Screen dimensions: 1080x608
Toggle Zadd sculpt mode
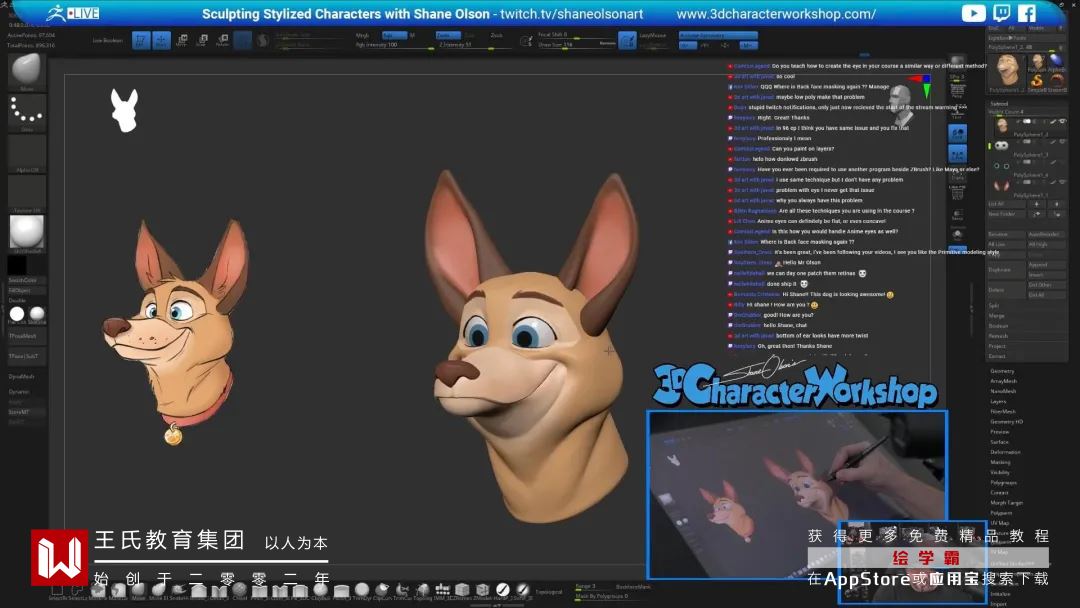coord(447,35)
